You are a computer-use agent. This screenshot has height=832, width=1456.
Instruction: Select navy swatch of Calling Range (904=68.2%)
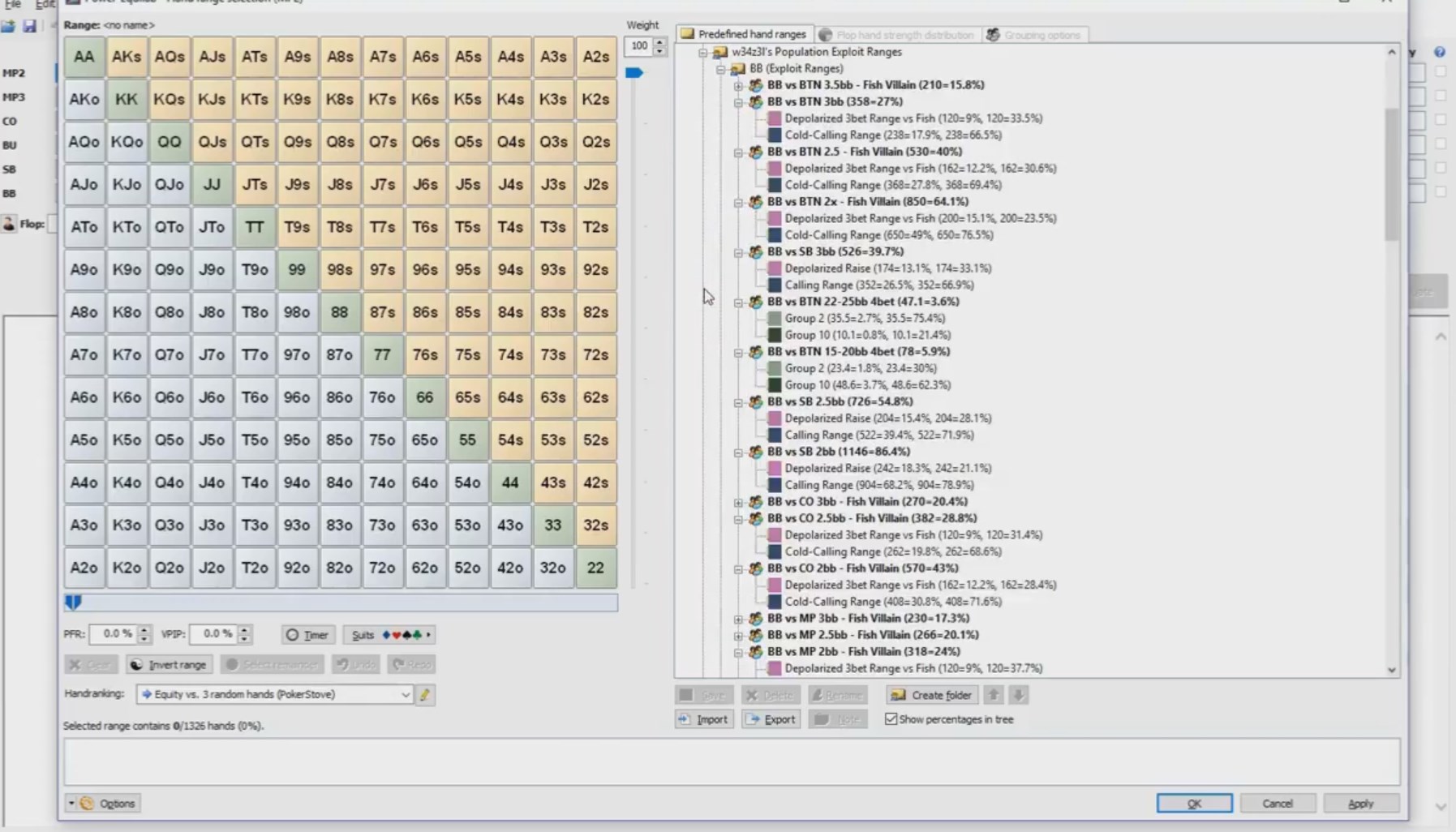(774, 485)
